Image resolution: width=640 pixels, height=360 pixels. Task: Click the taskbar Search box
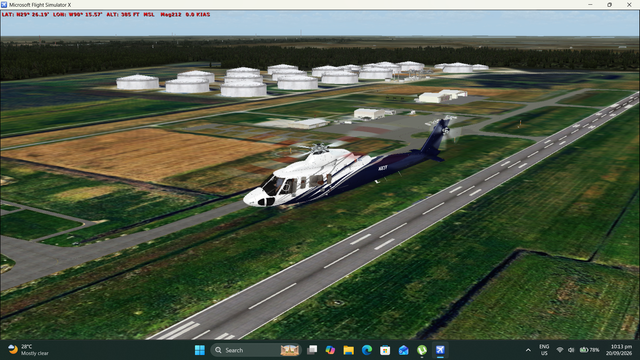tap(256, 350)
